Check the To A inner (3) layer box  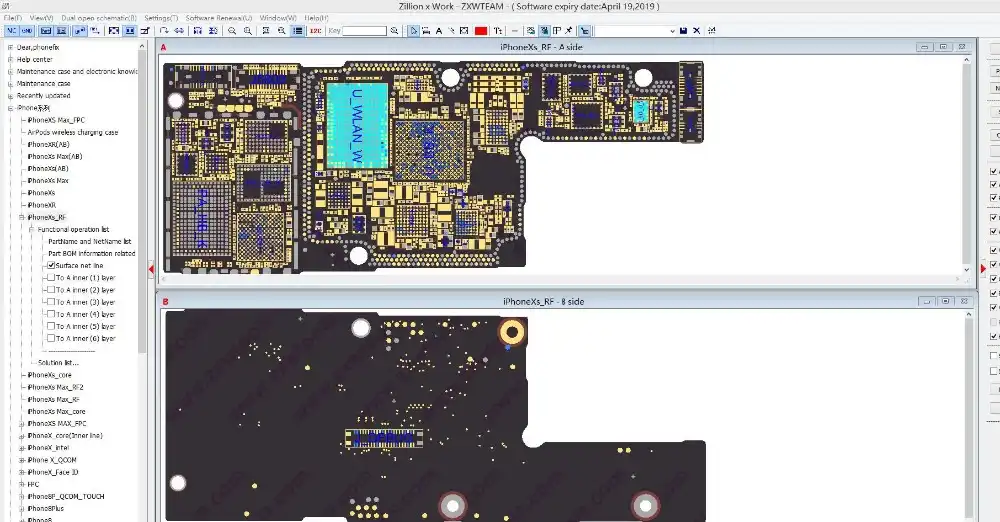coord(51,302)
